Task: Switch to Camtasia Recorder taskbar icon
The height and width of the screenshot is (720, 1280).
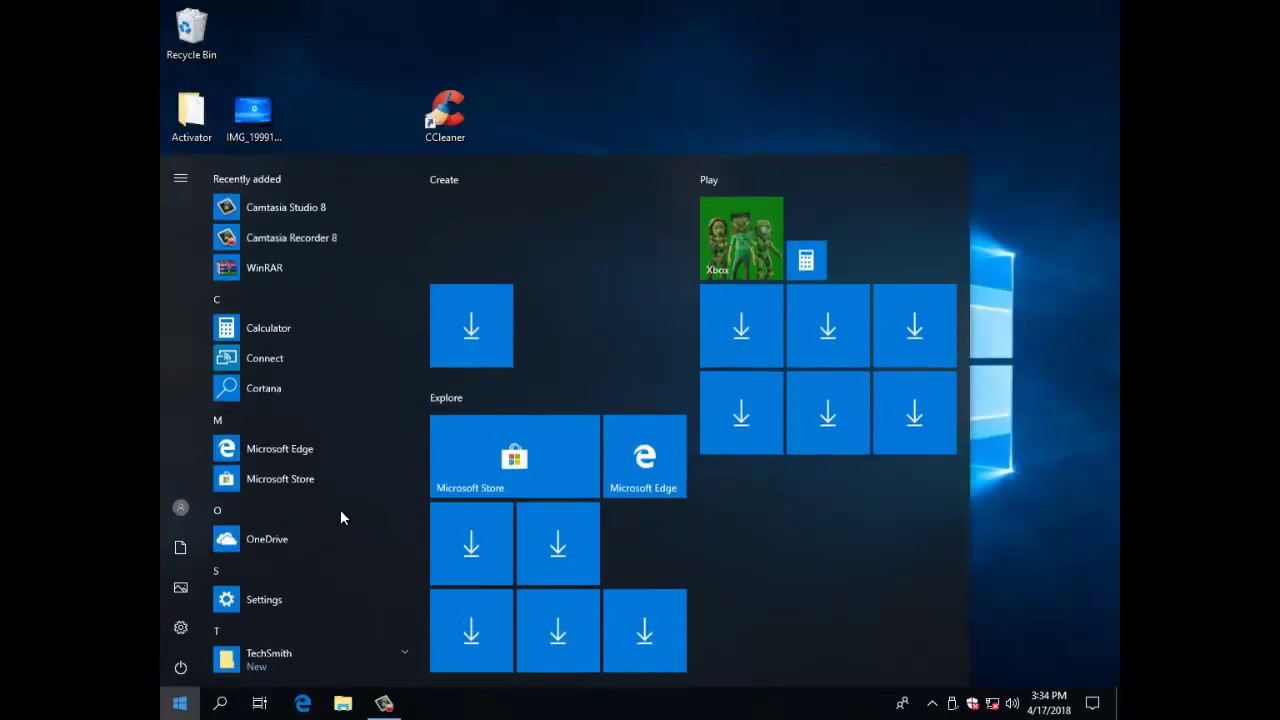Action: click(384, 704)
